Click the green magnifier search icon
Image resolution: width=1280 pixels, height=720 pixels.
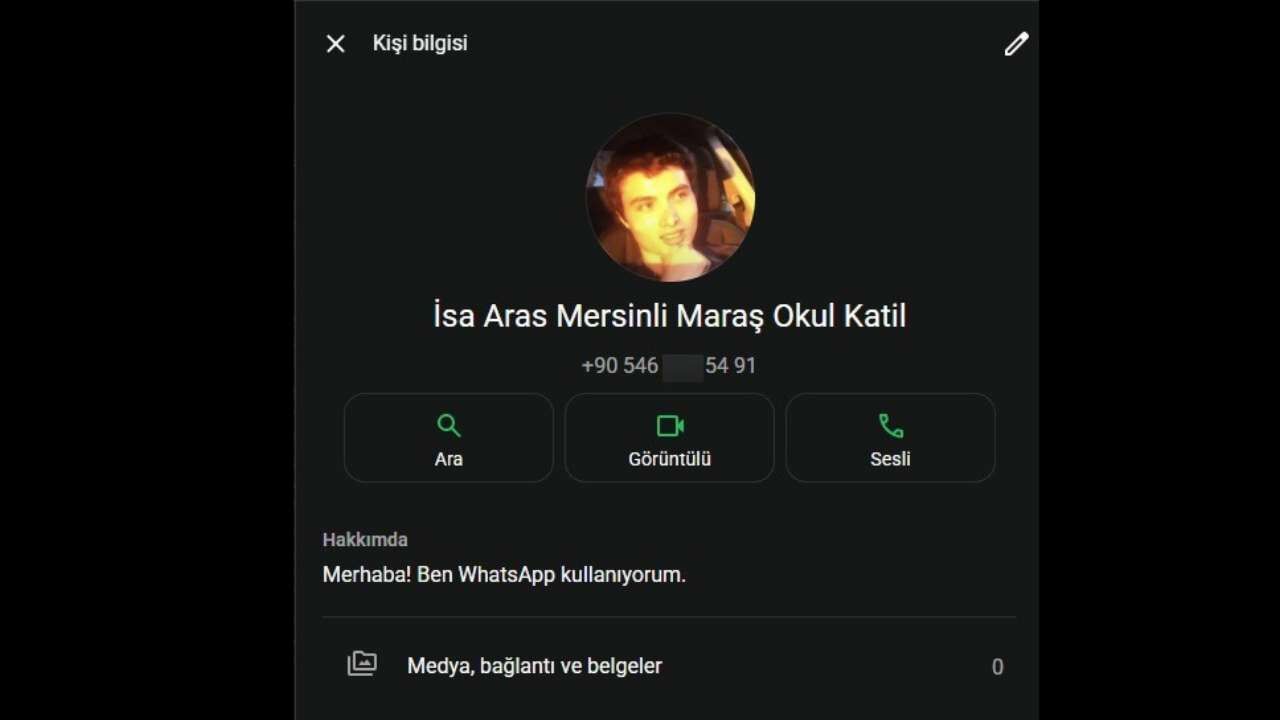[449, 426]
